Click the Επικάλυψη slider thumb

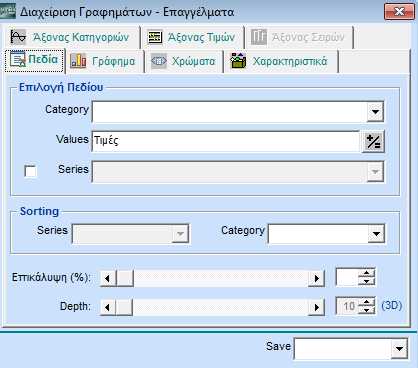point(125,278)
